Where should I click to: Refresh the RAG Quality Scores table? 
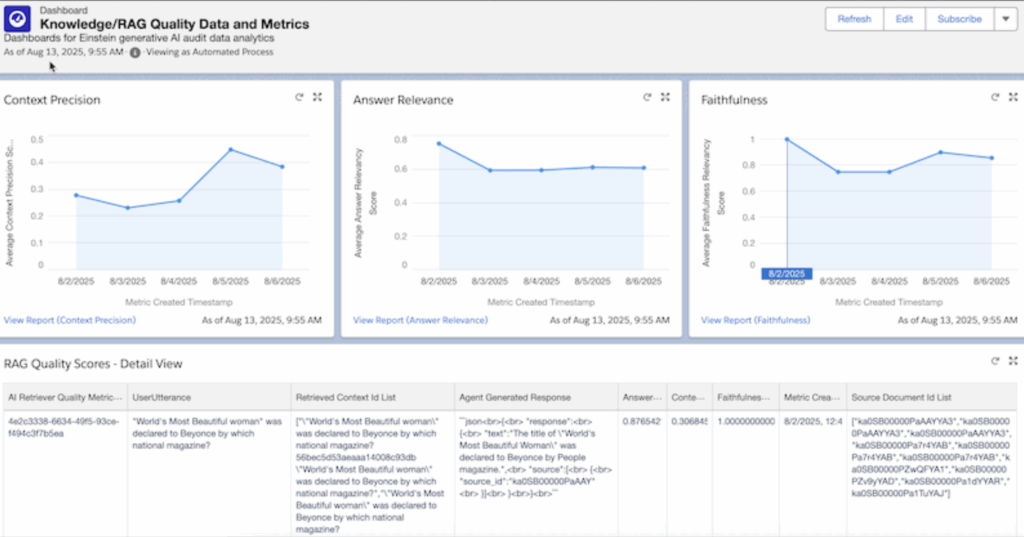pos(995,361)
